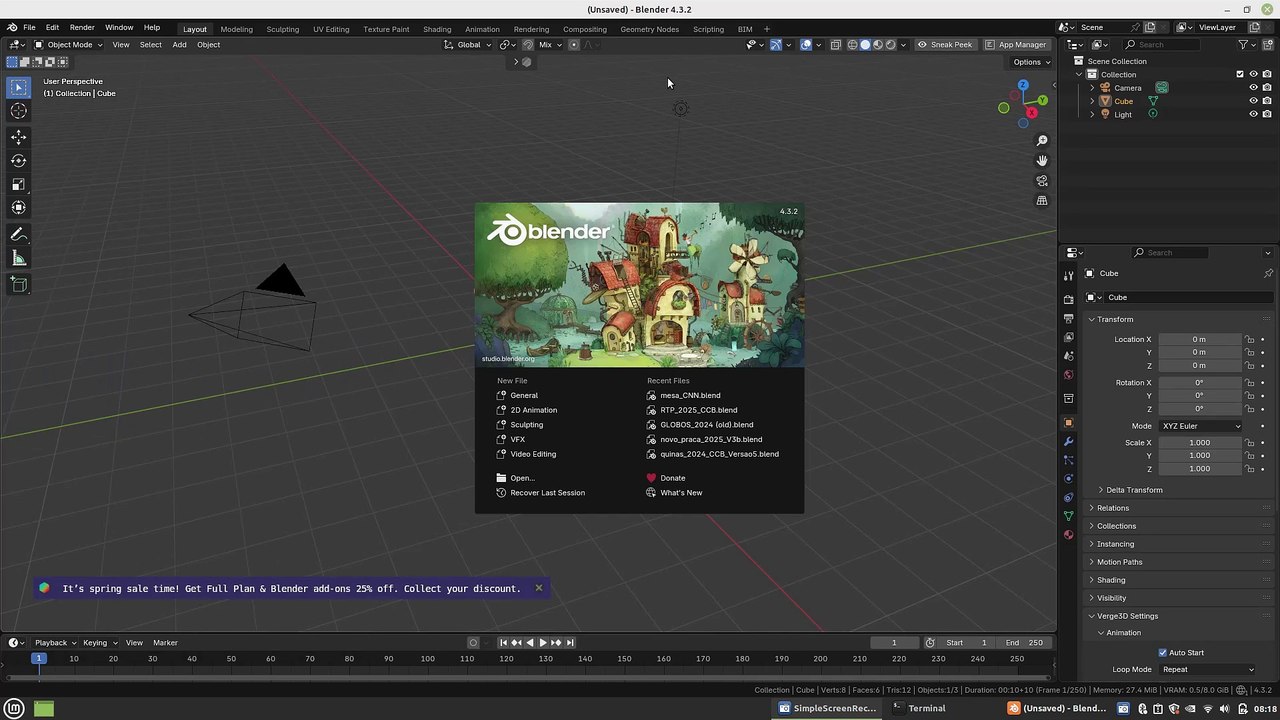
Task: Switch to the Geometry Nodes workspace tab
Action: click(649, 29)
